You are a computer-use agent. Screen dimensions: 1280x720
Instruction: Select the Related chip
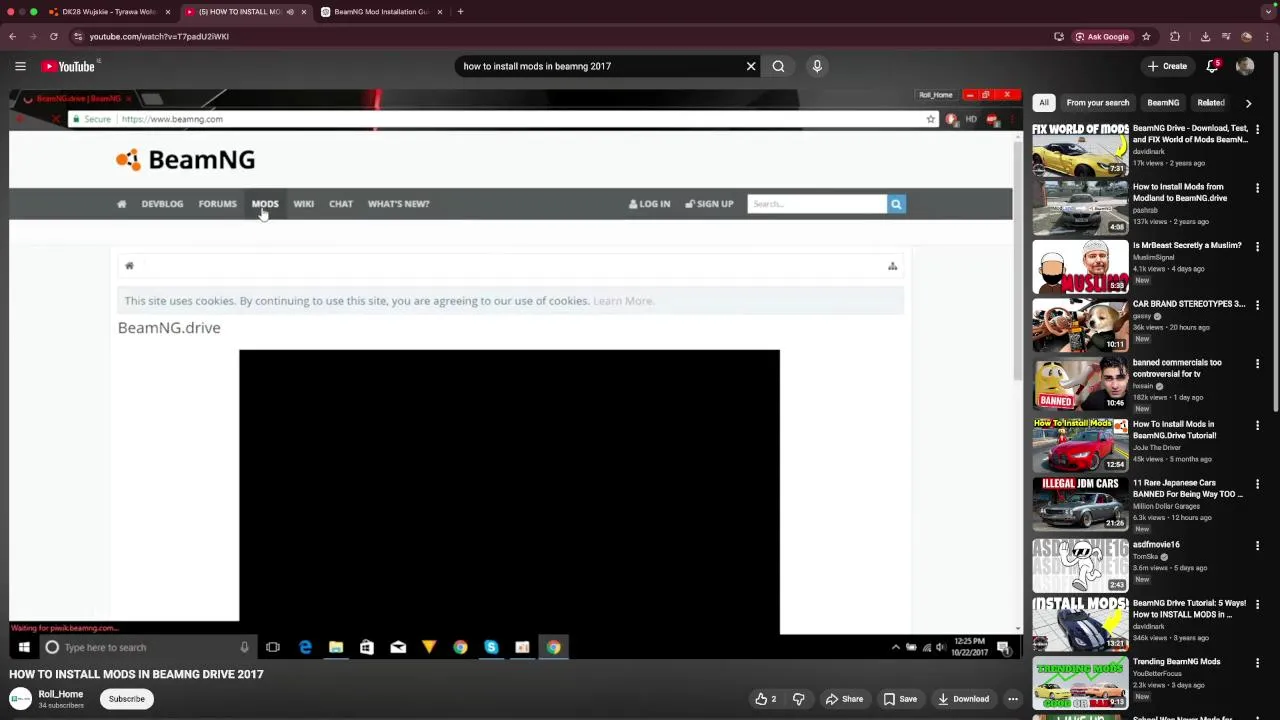(1210, 102)
